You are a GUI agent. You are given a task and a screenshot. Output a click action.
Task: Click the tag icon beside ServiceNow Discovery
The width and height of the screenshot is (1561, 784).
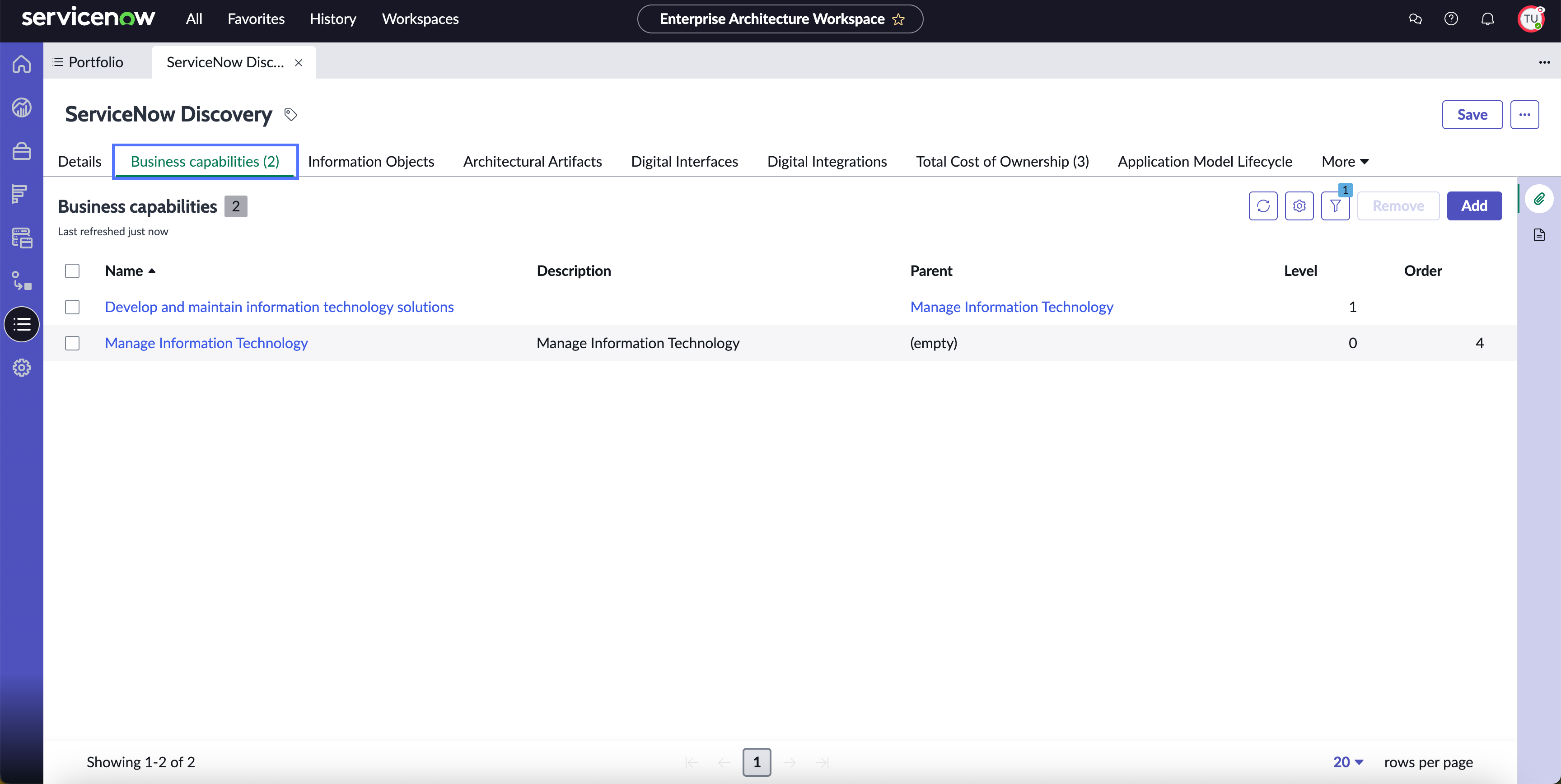tap(291, 115)
